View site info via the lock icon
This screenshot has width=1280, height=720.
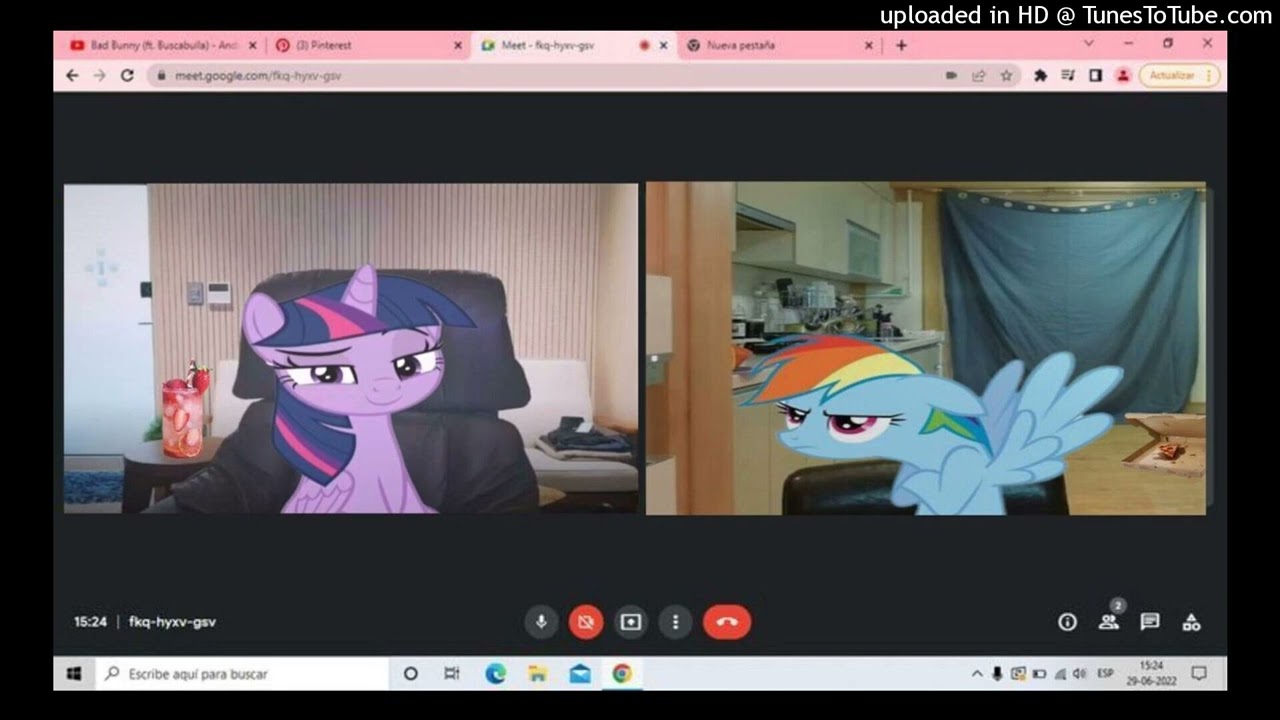[160, 75]
